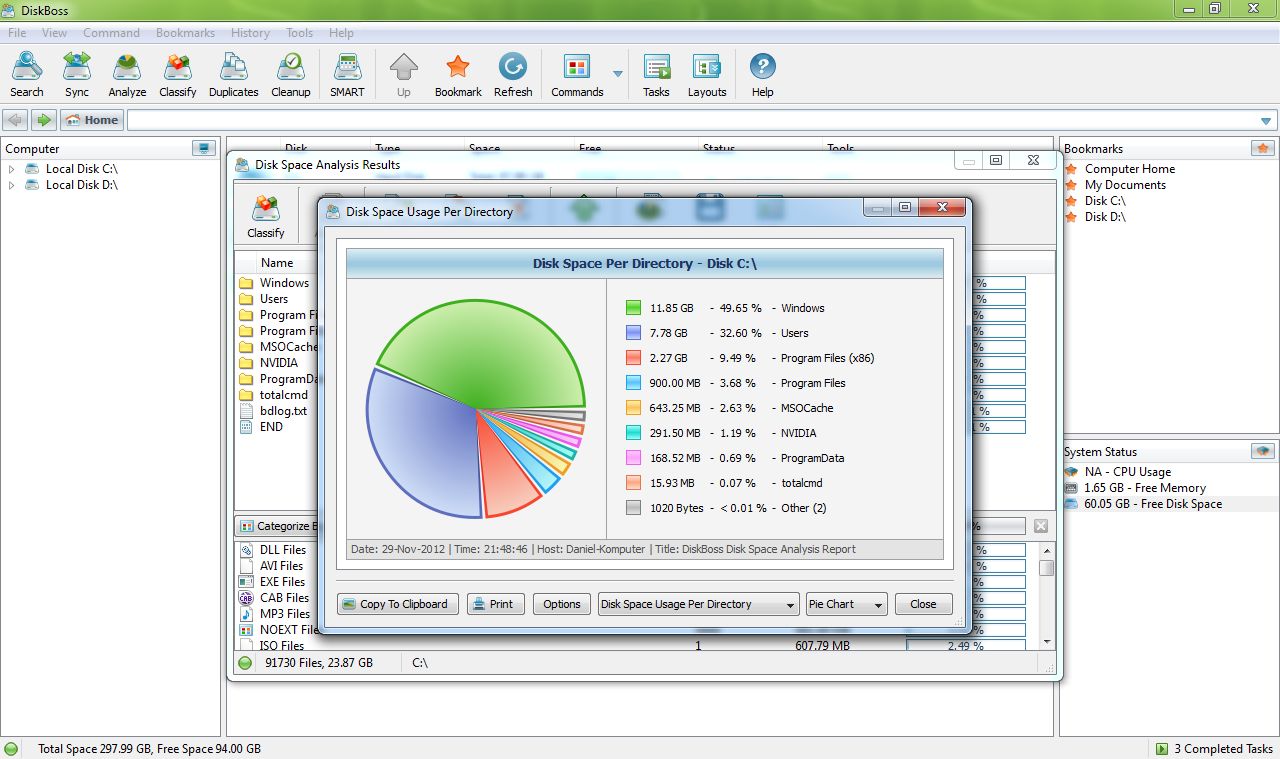This screenshot has height=759, width=1280.
Task: Open the address bar dropdown arrow
Action: coord(1267,121)
